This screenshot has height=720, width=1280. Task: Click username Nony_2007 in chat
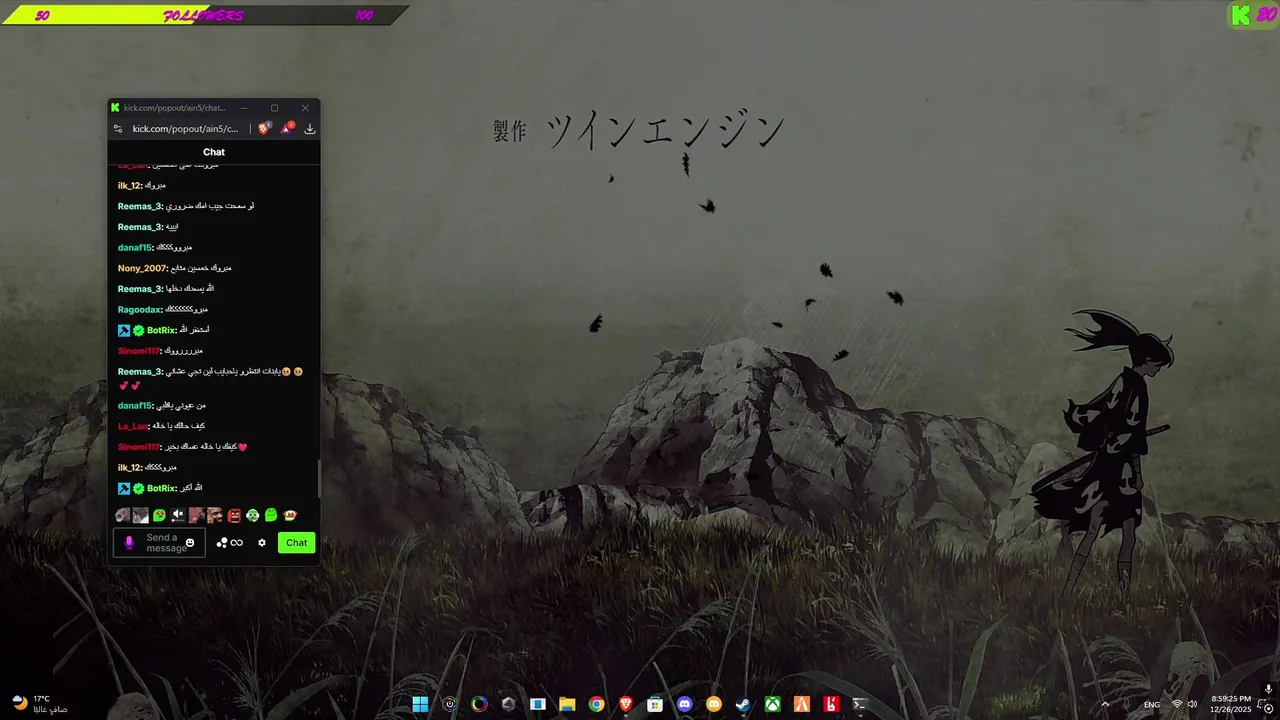(x=142, y=268)
